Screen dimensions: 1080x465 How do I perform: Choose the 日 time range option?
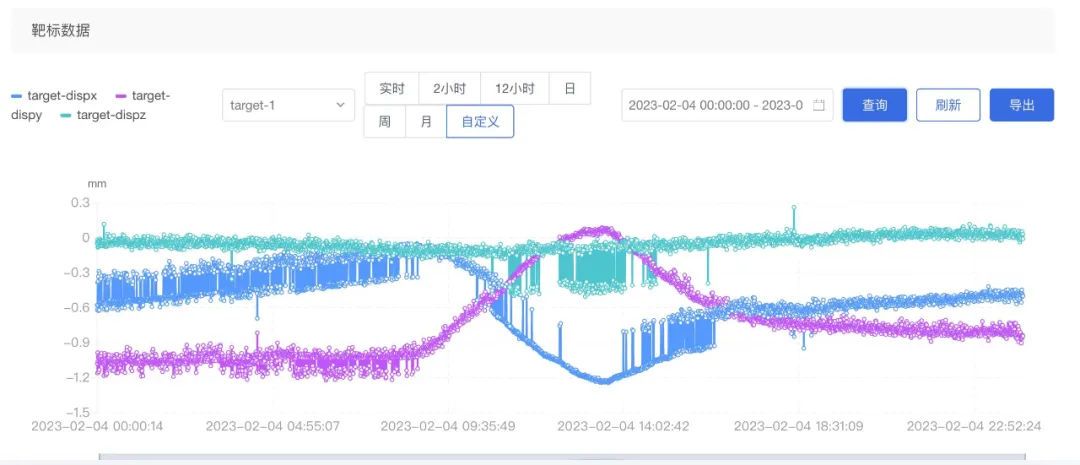tap(570, 88)
